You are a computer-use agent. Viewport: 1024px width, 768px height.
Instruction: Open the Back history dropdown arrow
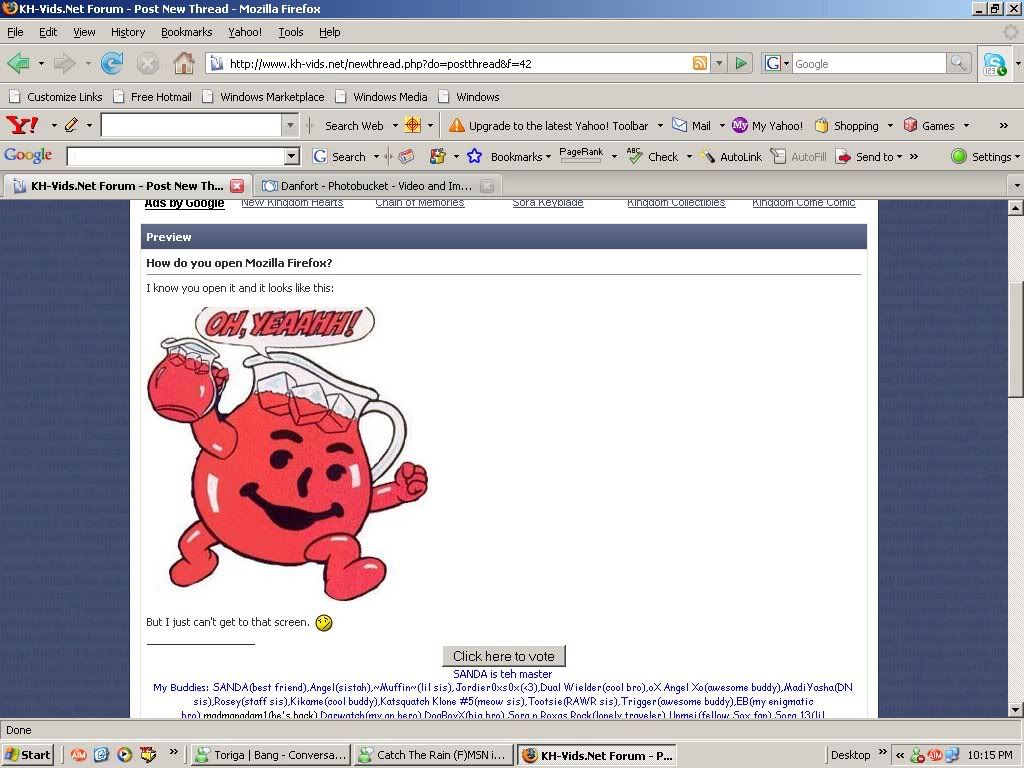[x=41, y=63]
